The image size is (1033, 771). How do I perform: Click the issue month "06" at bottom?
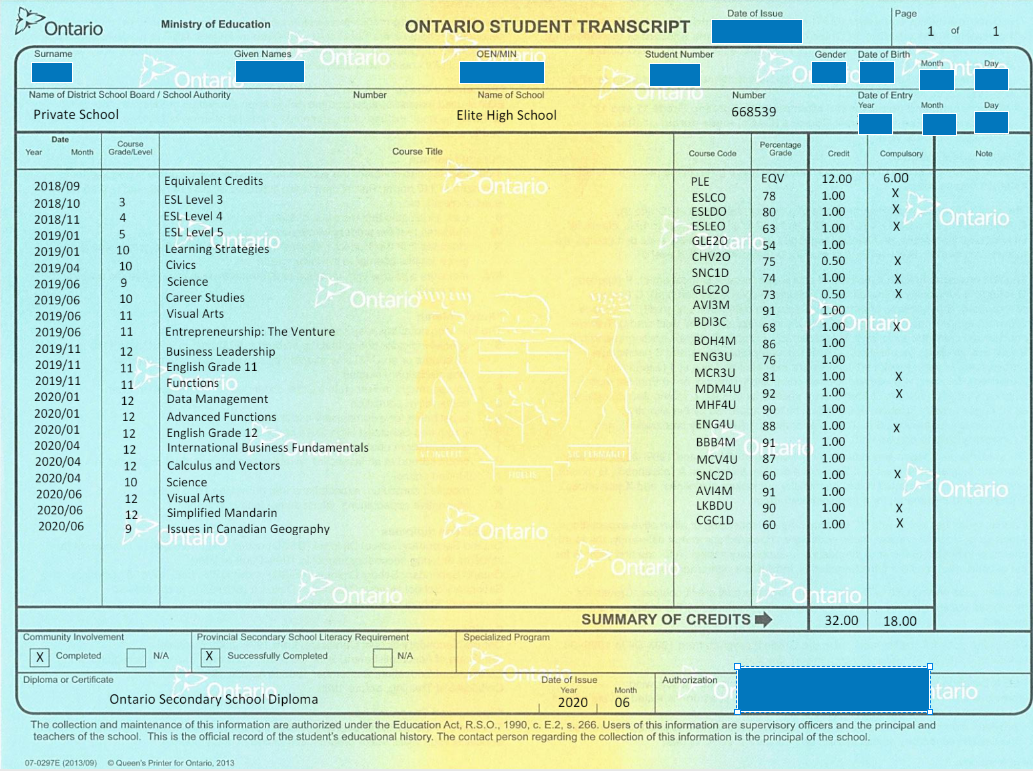[x=622, y=702]
